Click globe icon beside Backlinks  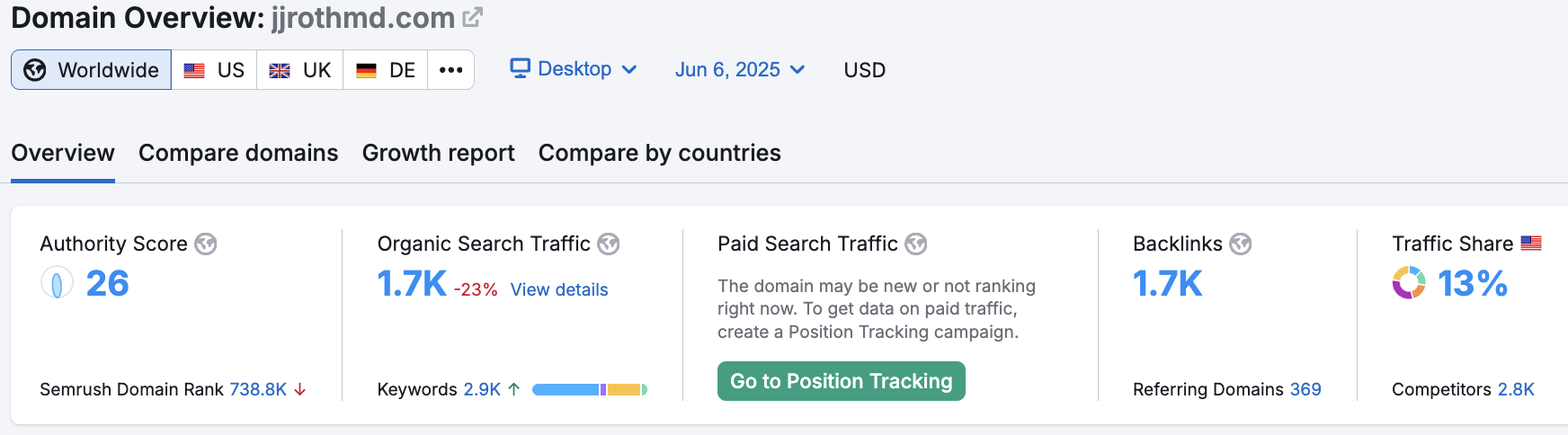[1241, 244]
